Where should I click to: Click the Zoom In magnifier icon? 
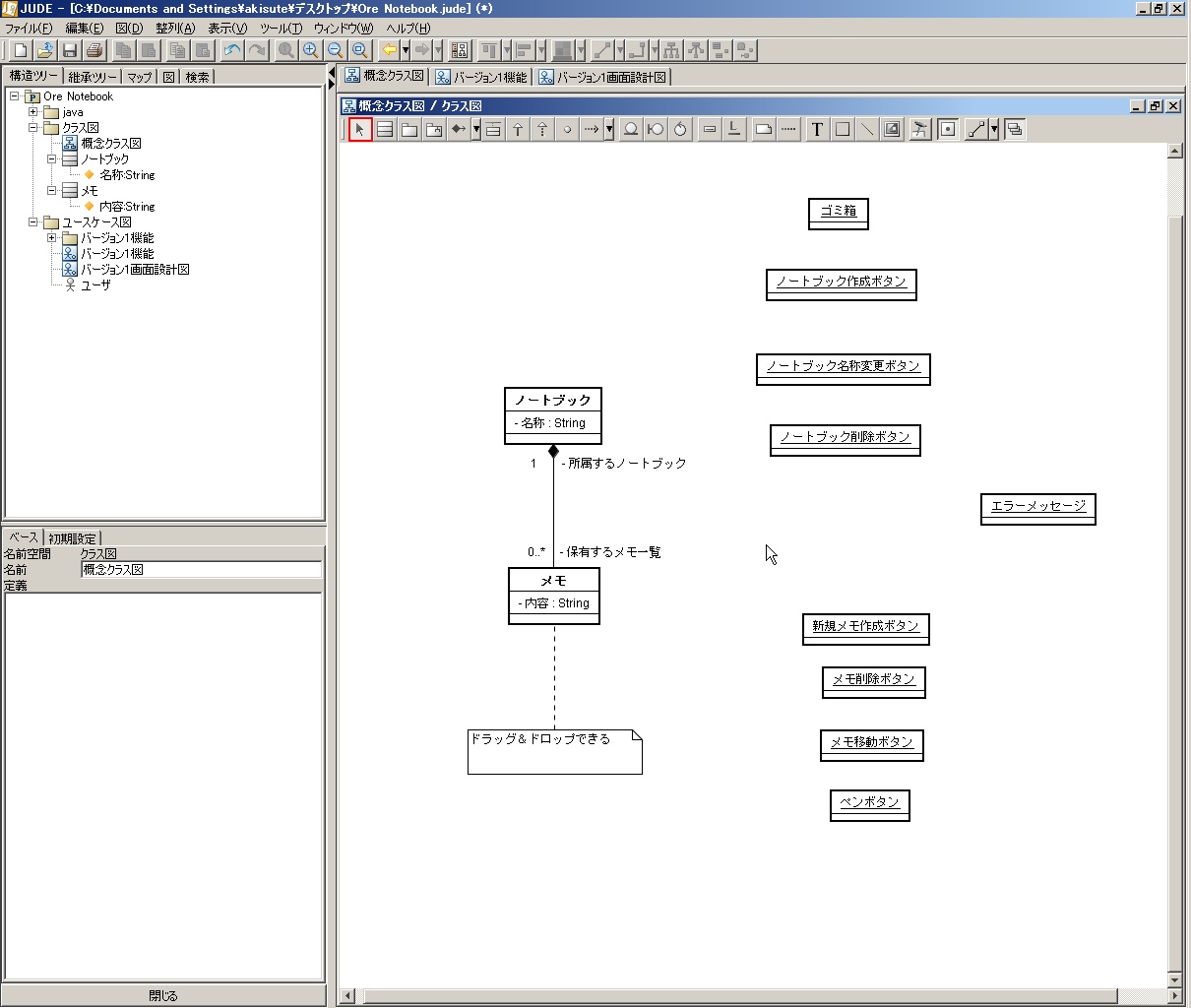[x=310, y=50]
